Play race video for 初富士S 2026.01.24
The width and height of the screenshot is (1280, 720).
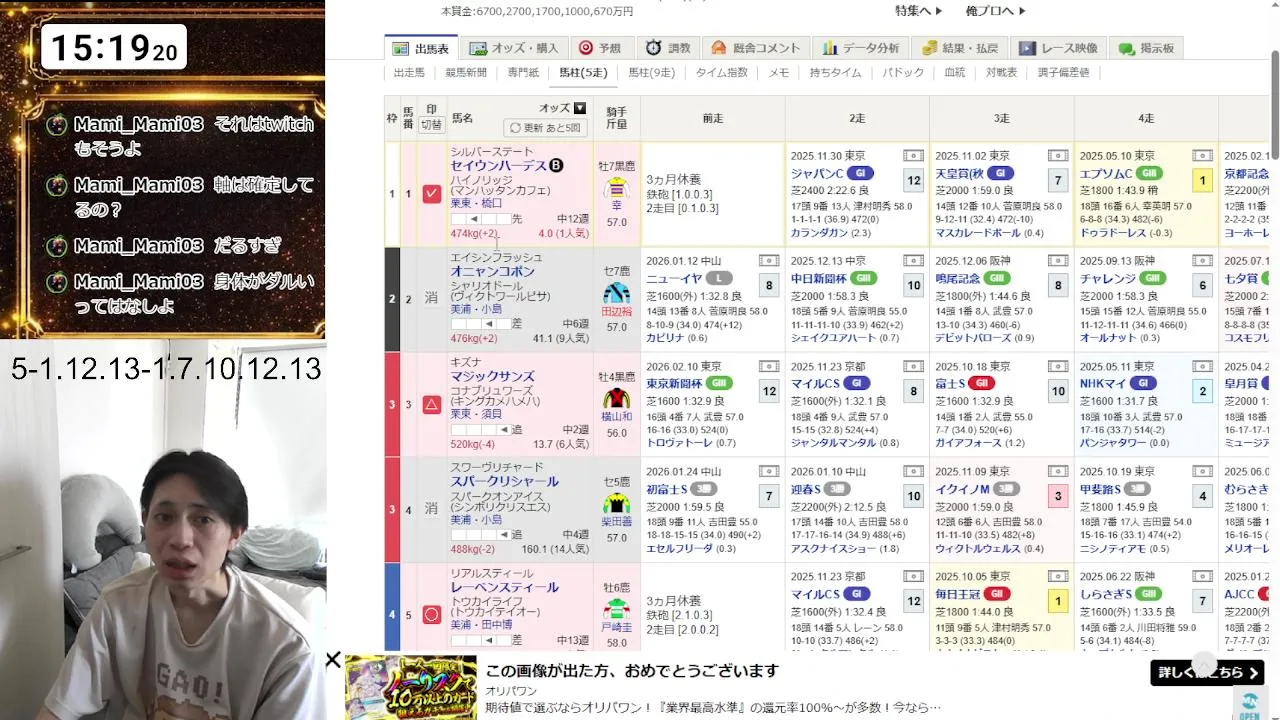pyautogui.click(x=769, y=472)
